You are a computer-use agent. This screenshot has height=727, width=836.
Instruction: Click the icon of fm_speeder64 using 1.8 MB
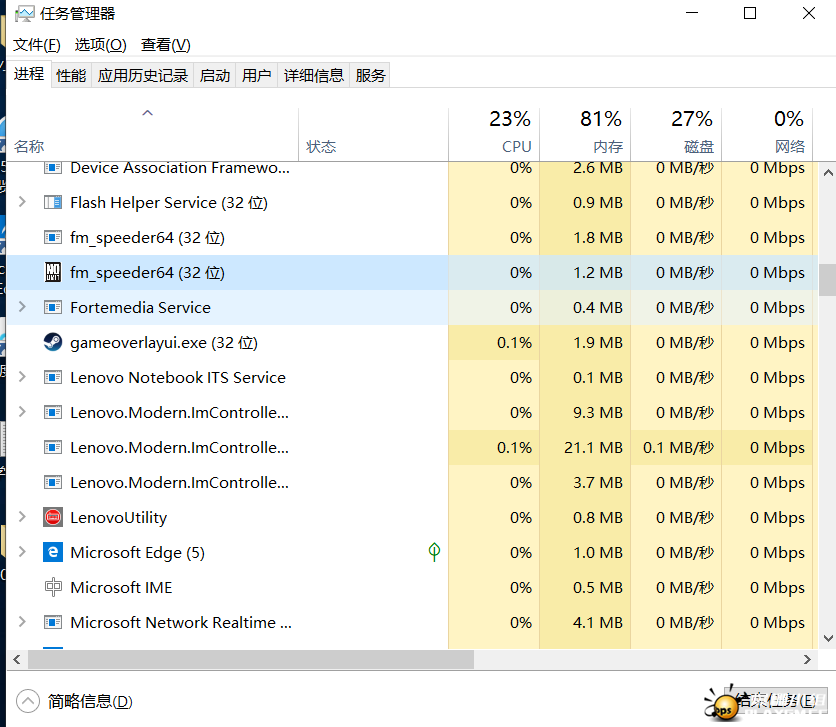(x=53, y=237)
